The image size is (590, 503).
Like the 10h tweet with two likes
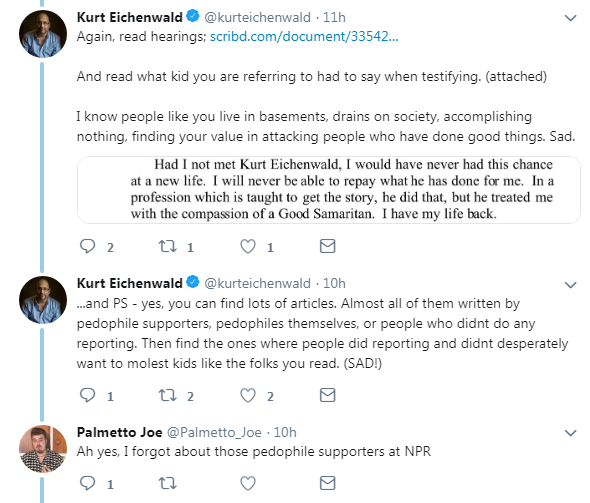[x=248, y=395]
